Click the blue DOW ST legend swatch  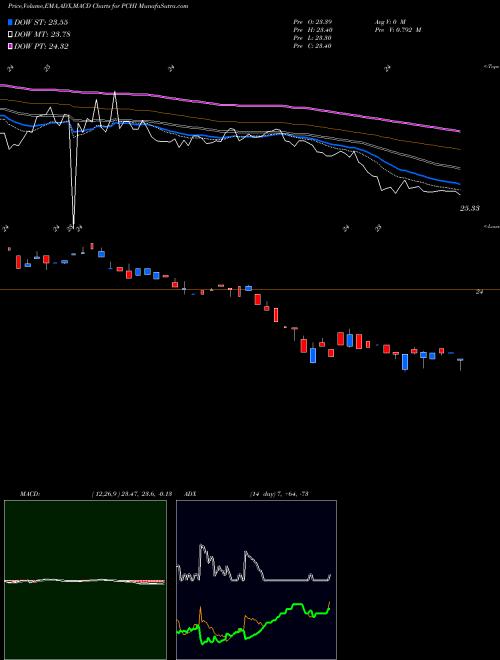click(x=10, y=22)
